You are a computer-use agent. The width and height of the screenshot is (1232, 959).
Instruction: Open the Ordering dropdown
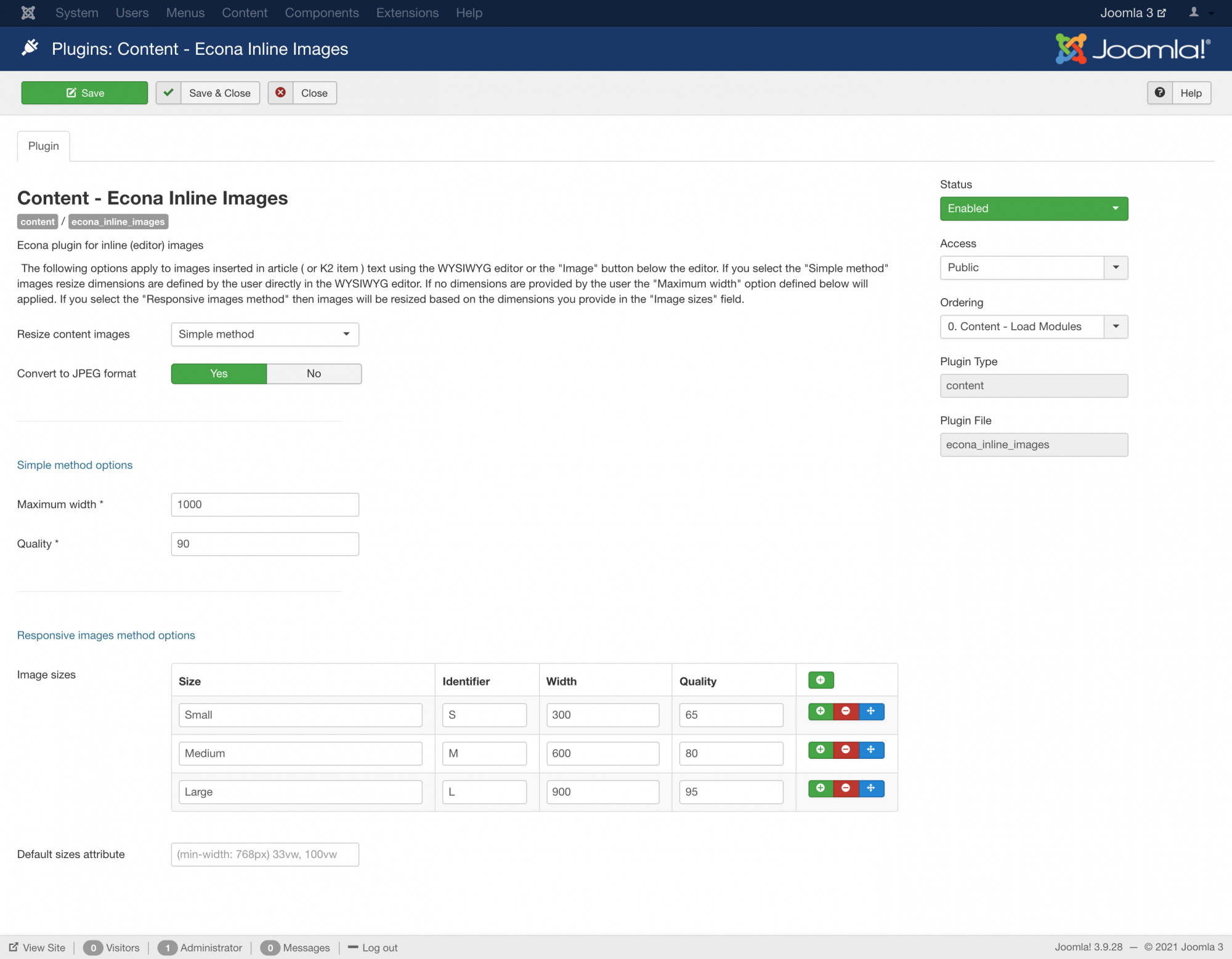(1034, 326)
